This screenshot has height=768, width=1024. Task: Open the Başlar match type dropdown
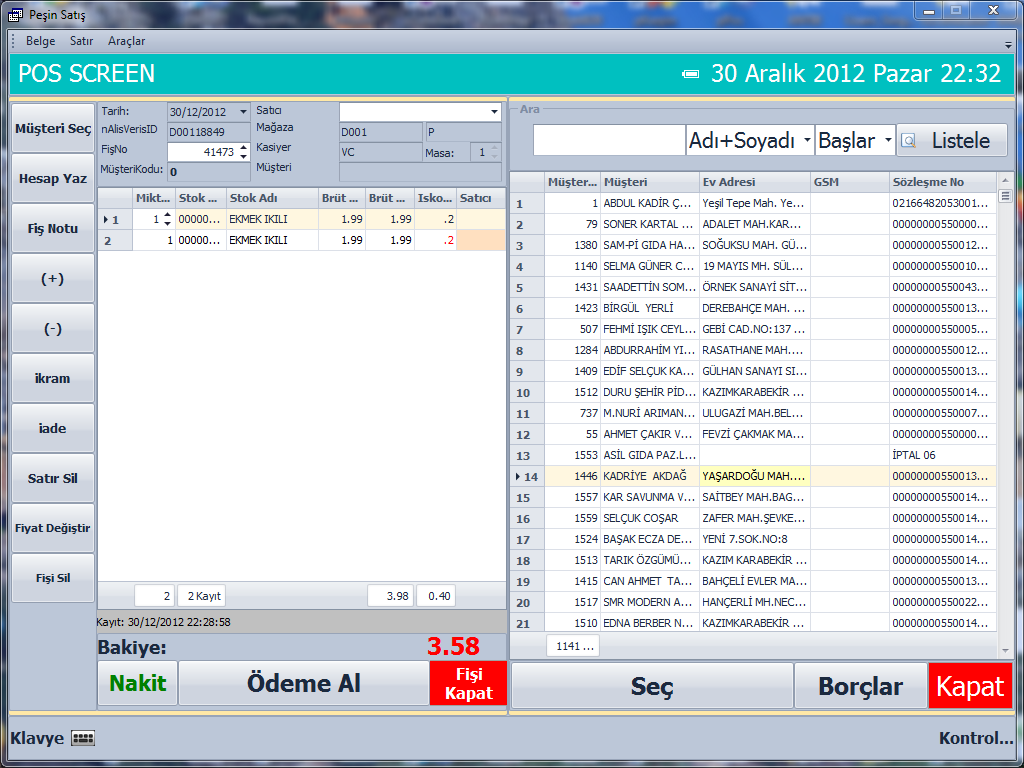click(x=887, y=141)
